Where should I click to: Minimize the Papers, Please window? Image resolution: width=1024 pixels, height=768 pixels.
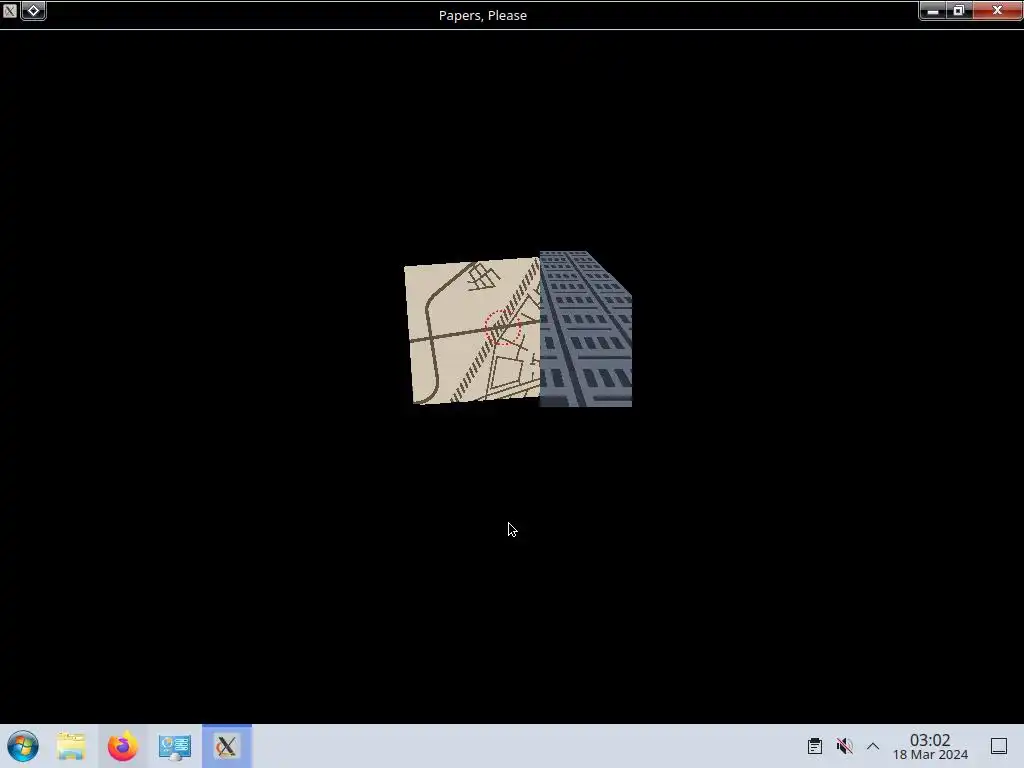[x=933, y=10]
